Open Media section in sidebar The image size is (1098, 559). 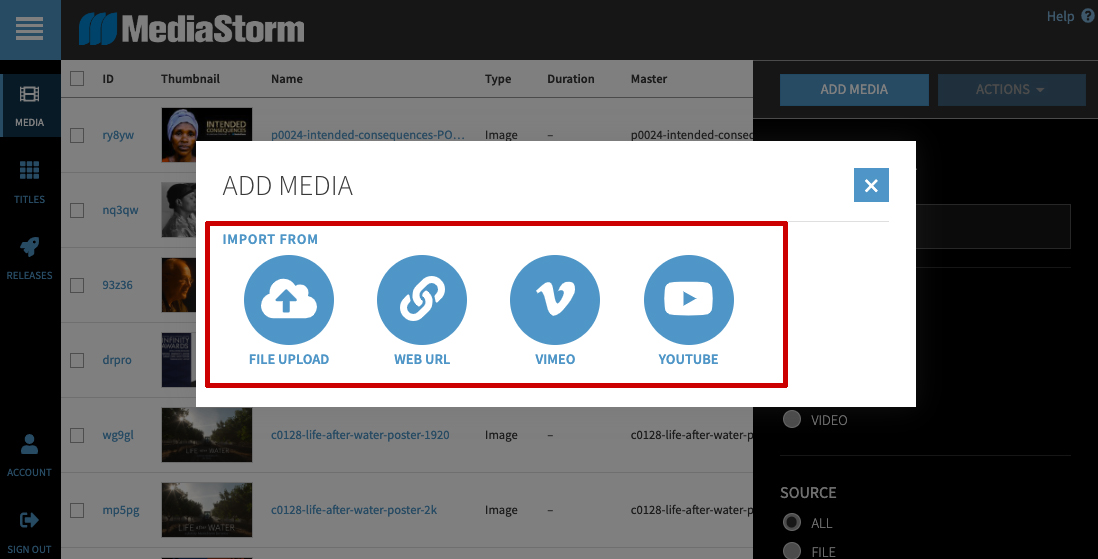coord(29,106)
